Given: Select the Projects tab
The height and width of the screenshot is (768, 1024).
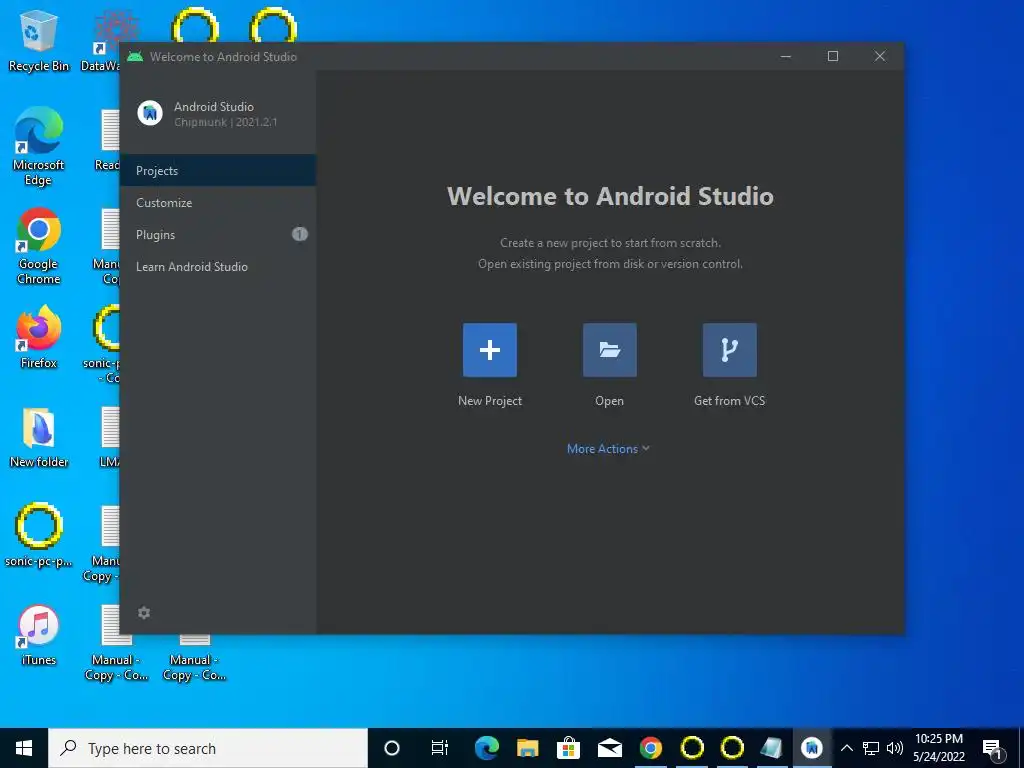Looking at the screenshot, I should tap(218, 170).
